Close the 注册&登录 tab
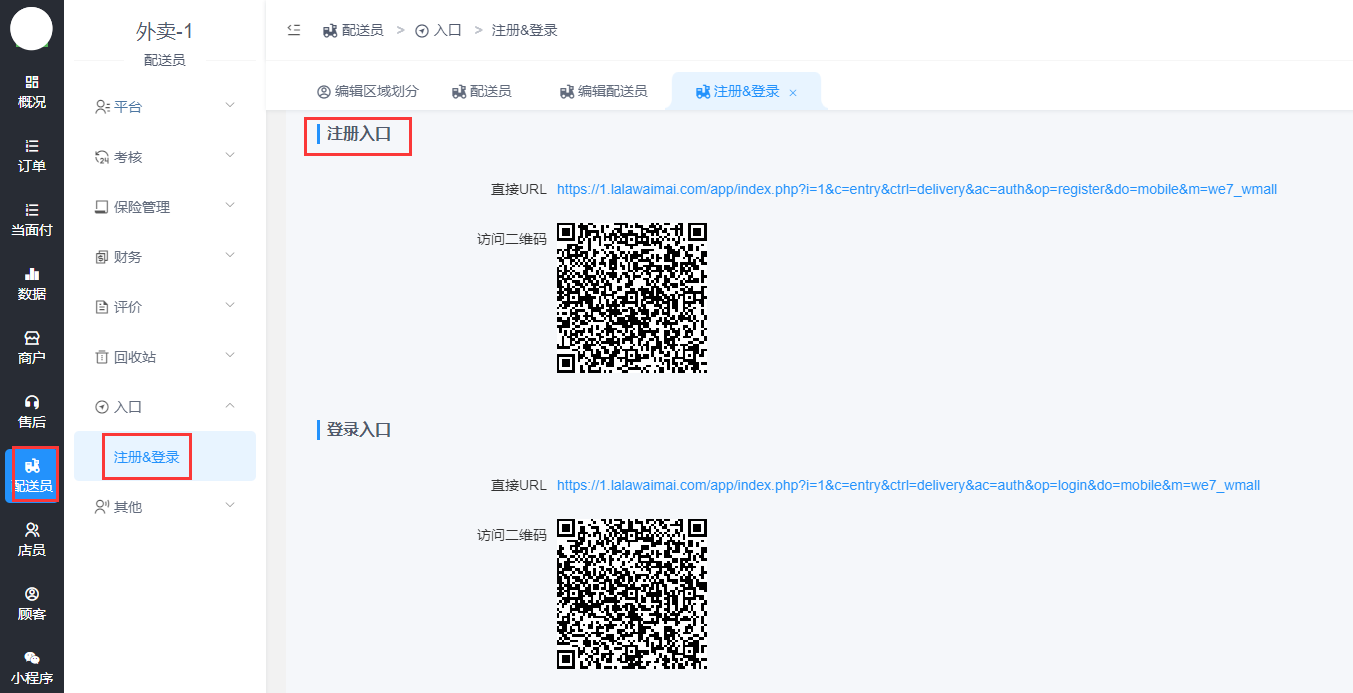The width and height of the screenshot is (1353, 693). [793, 92]
